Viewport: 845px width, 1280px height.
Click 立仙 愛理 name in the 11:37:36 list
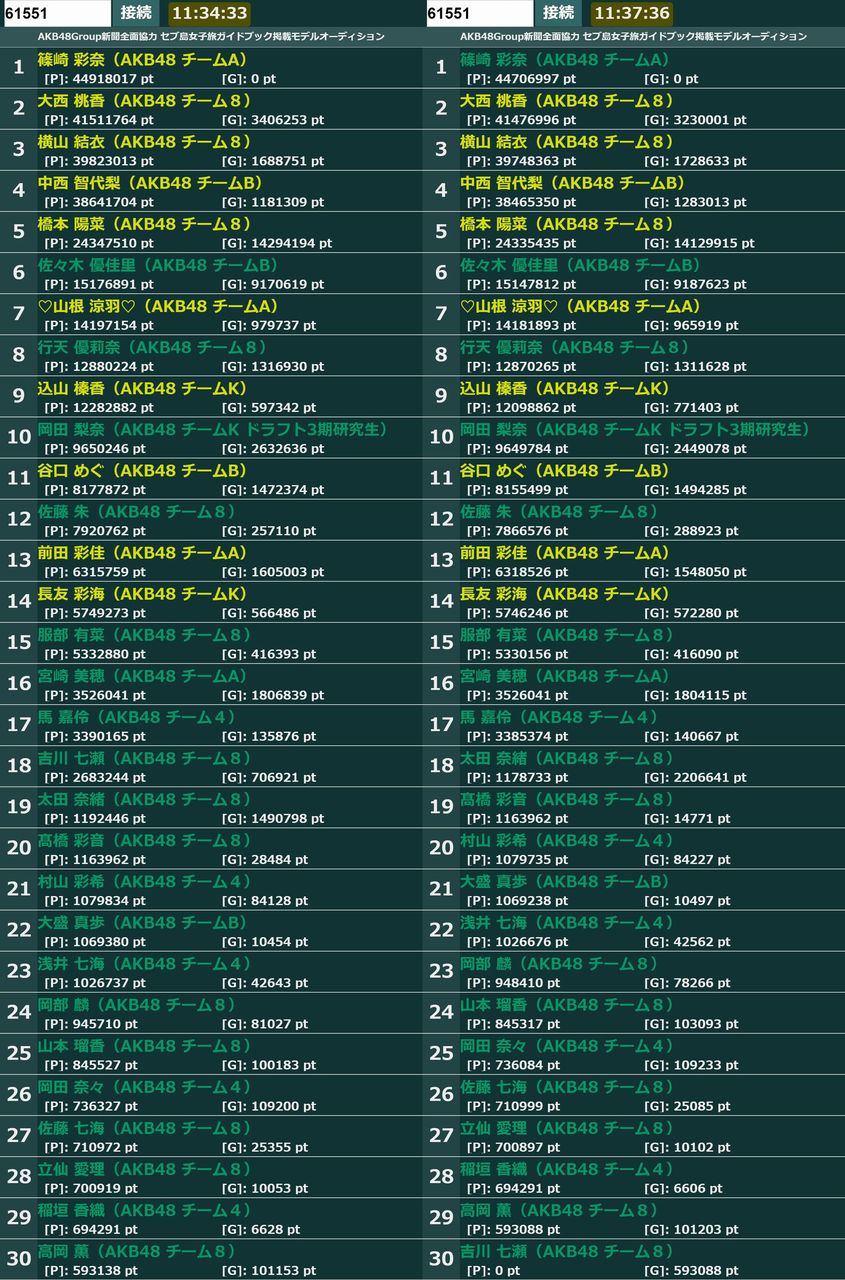click(568, 1126)
